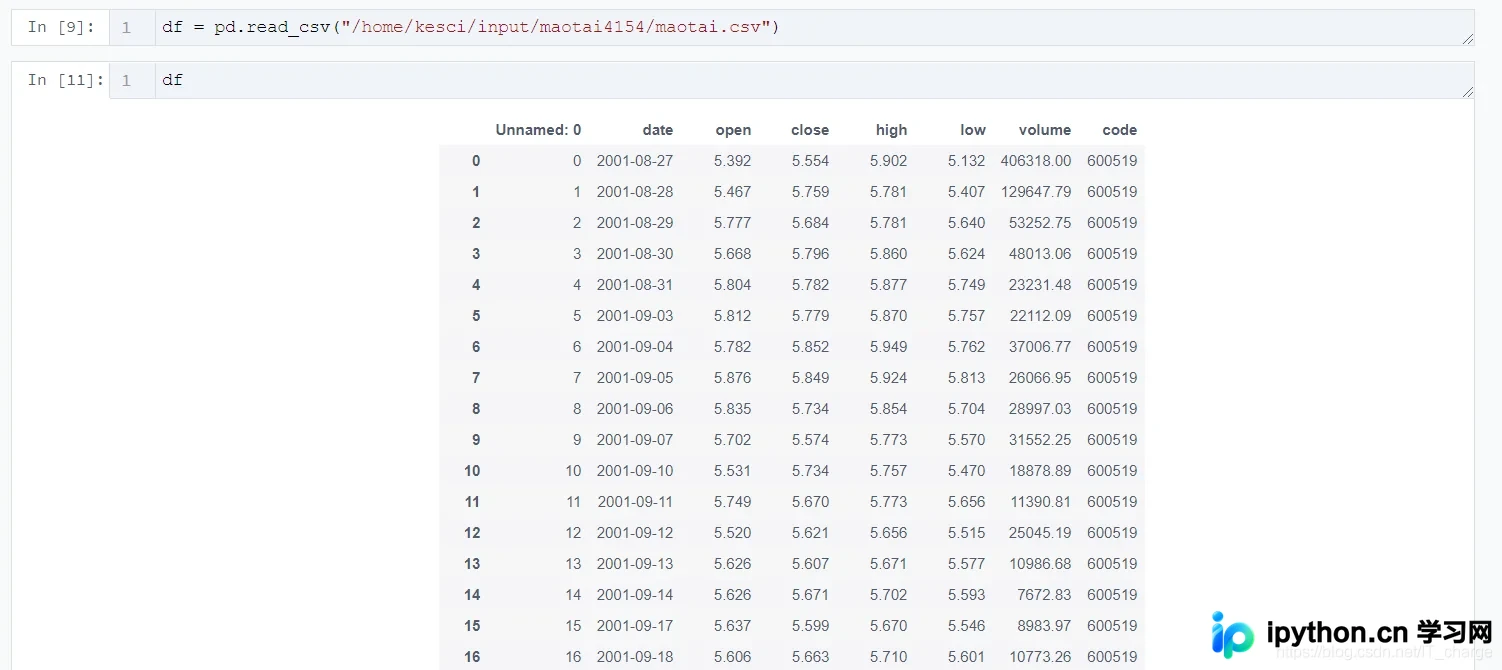Select the date cell 2001-08-27

635,161
